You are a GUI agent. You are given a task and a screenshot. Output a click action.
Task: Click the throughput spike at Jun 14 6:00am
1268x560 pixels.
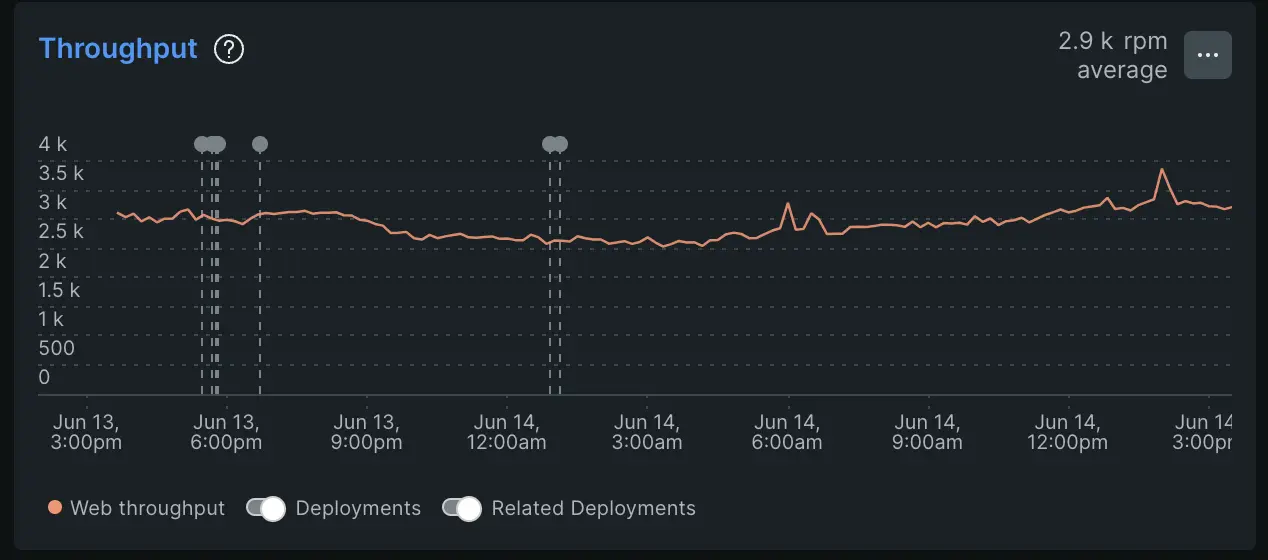[788, 204]
